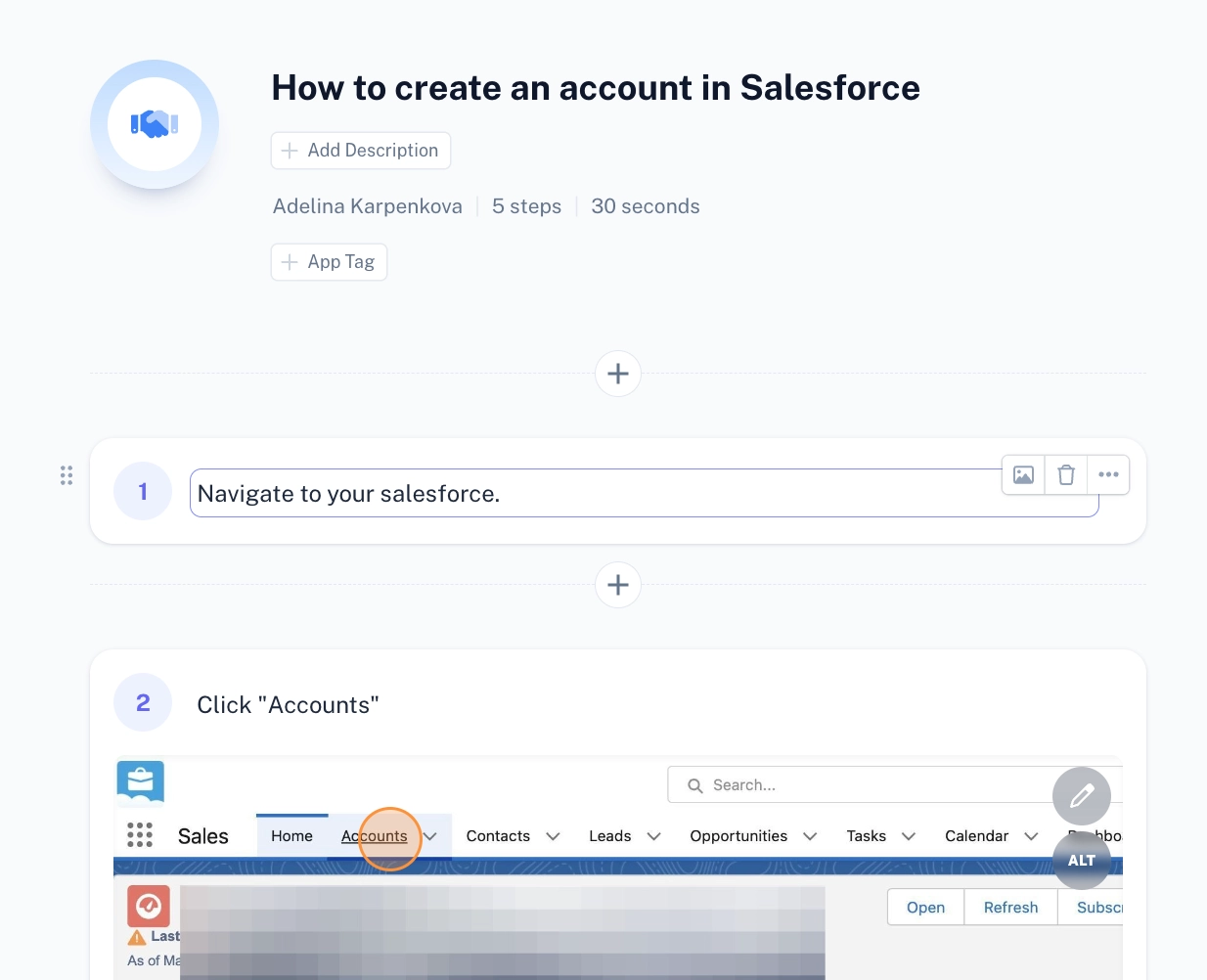Click the search magnifier icon in Salesforce
This screenshot has width=1207, height=980.
point(694,784)
